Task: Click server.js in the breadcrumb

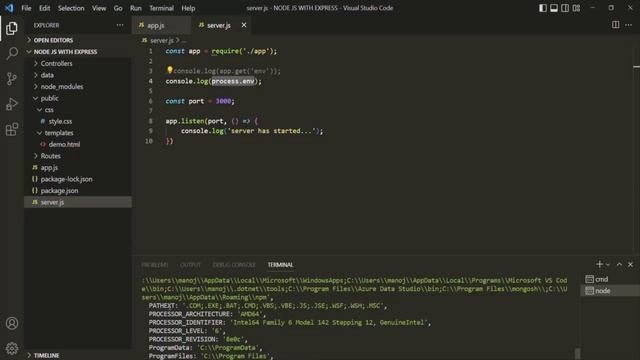Action: coord(162,40)
